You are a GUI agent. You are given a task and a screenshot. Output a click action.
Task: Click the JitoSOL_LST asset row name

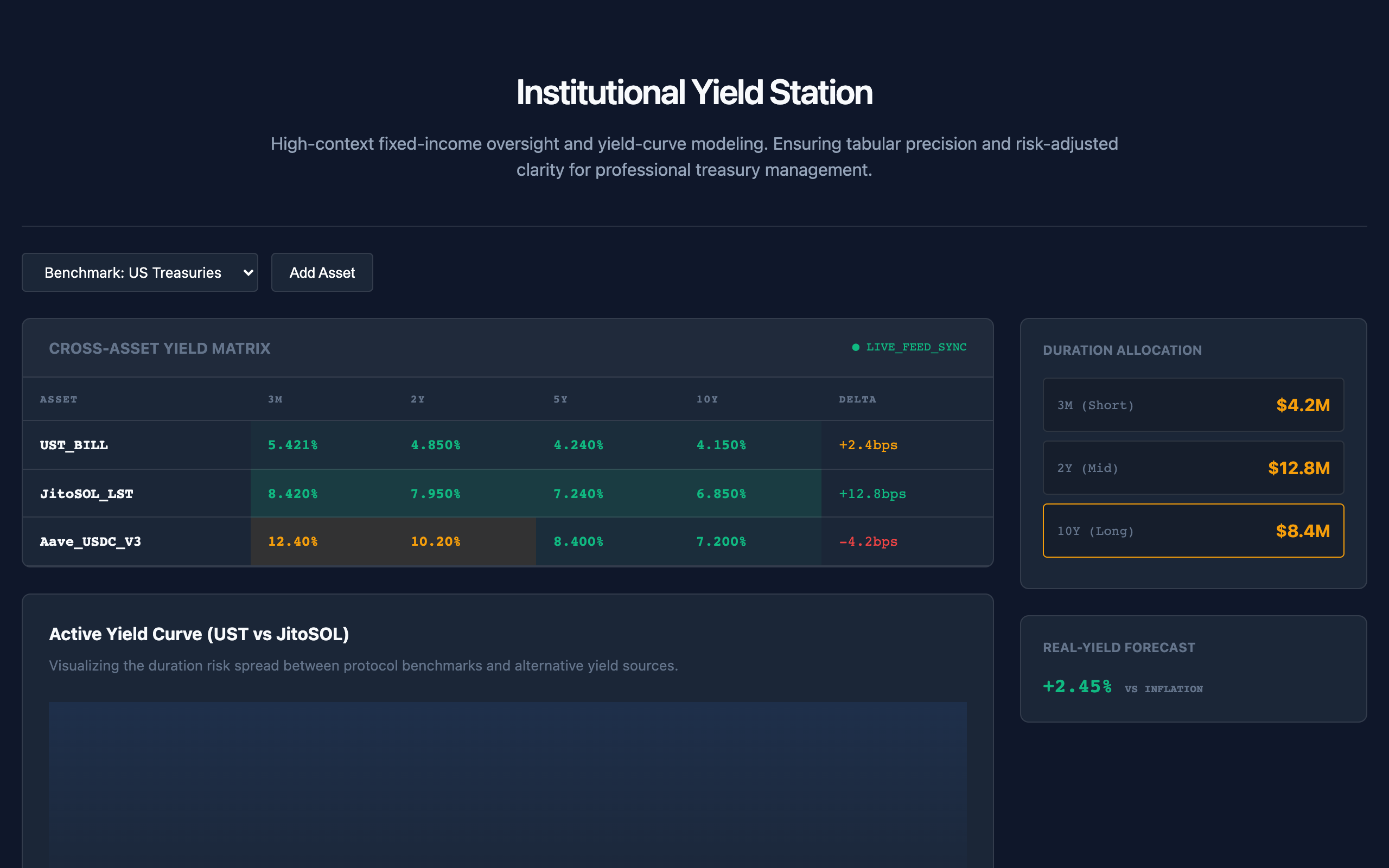[x=87, y=494]
